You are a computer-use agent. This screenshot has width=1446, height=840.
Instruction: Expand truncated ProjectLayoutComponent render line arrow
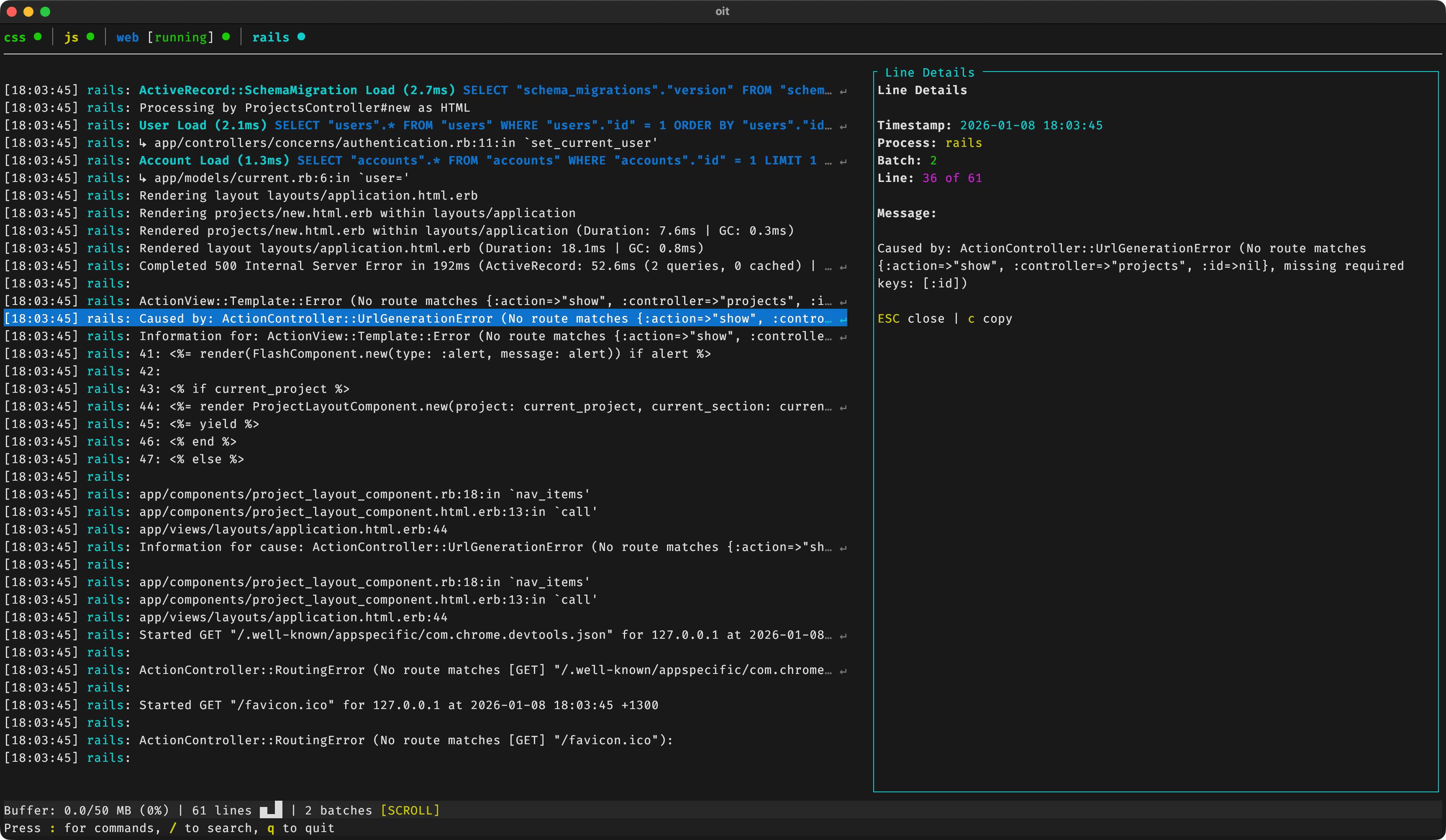(843, 407)
